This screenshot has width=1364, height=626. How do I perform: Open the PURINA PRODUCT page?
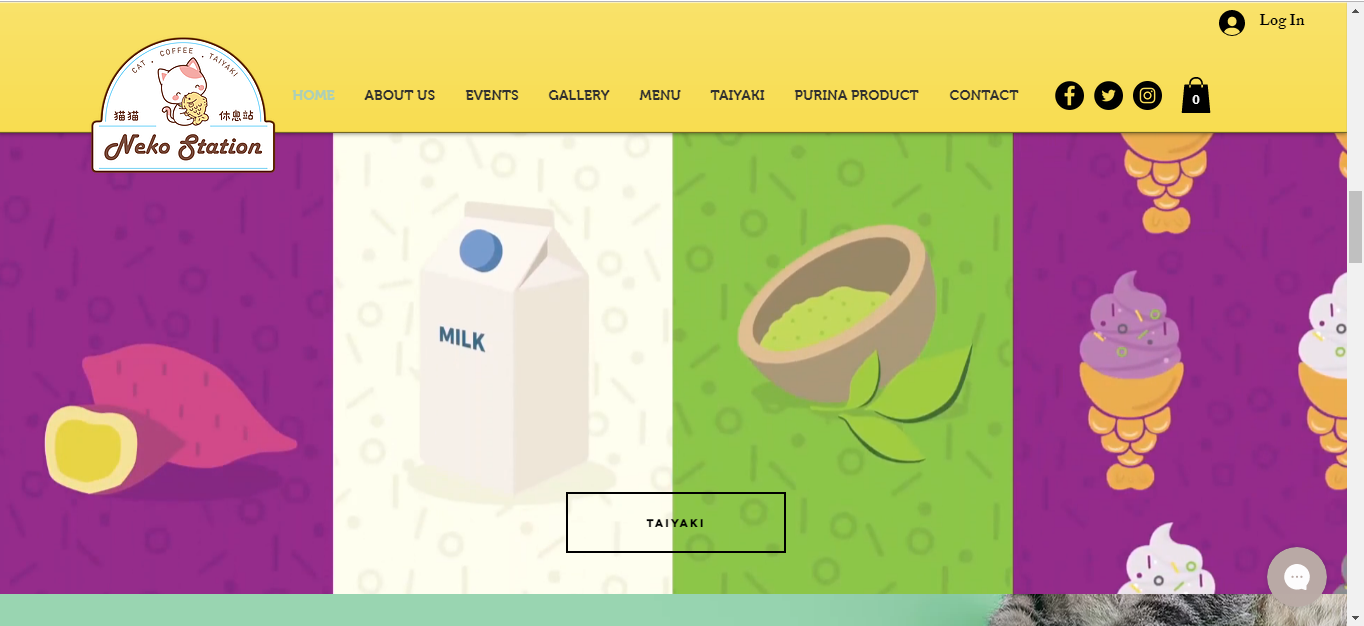click(x=857, y=95)
